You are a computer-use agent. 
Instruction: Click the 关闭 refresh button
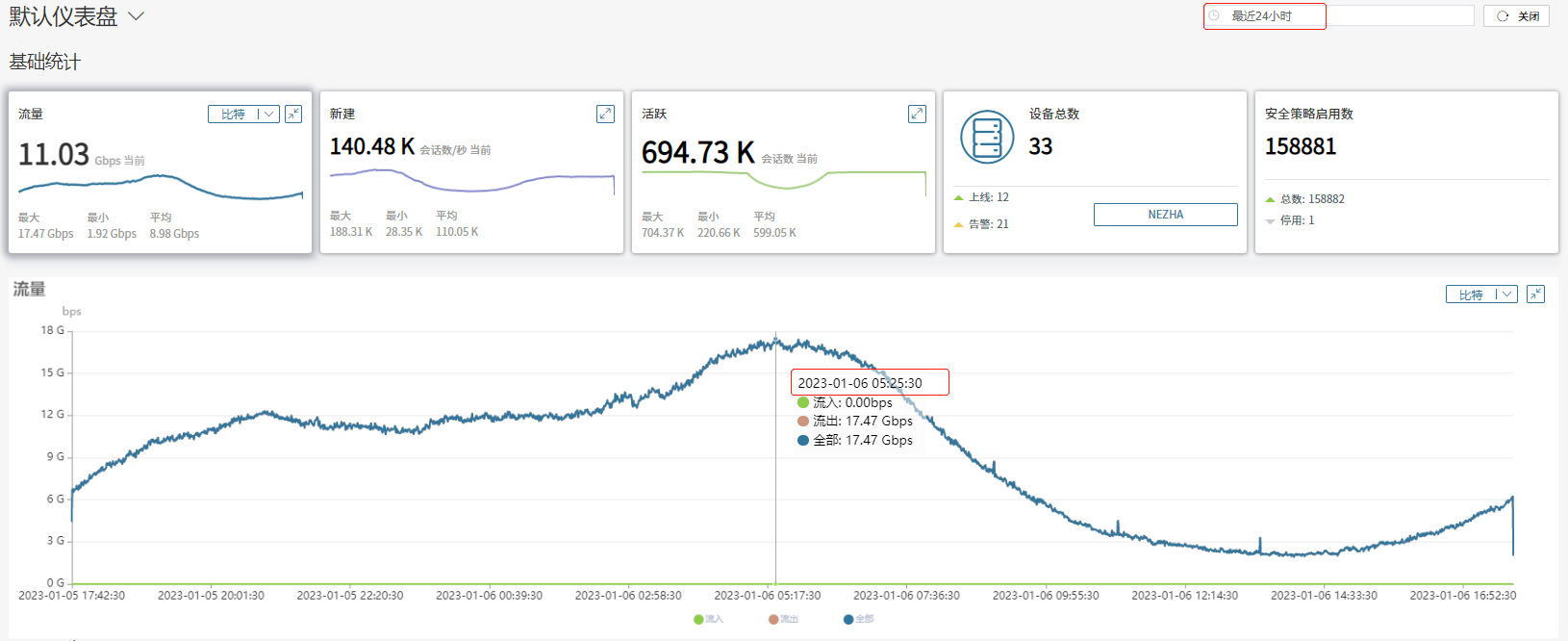pos(1517,16)
